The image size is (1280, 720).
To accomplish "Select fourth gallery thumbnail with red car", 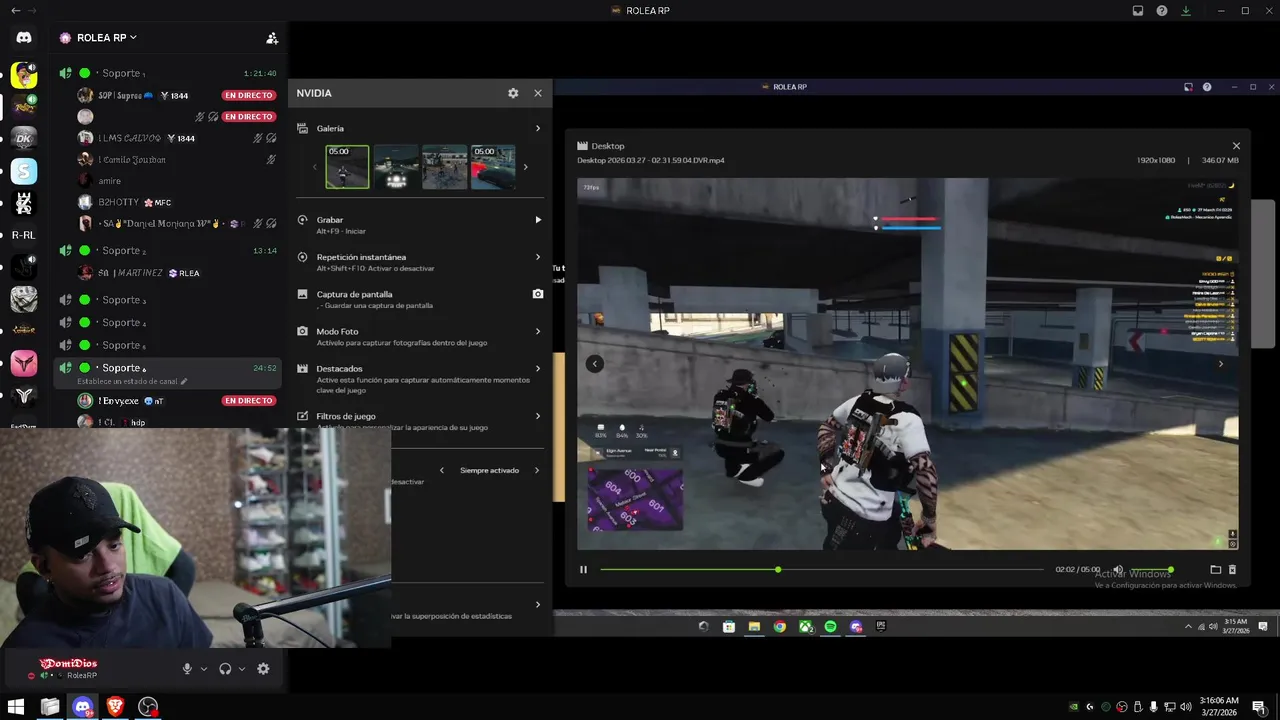I will [493, 167].
